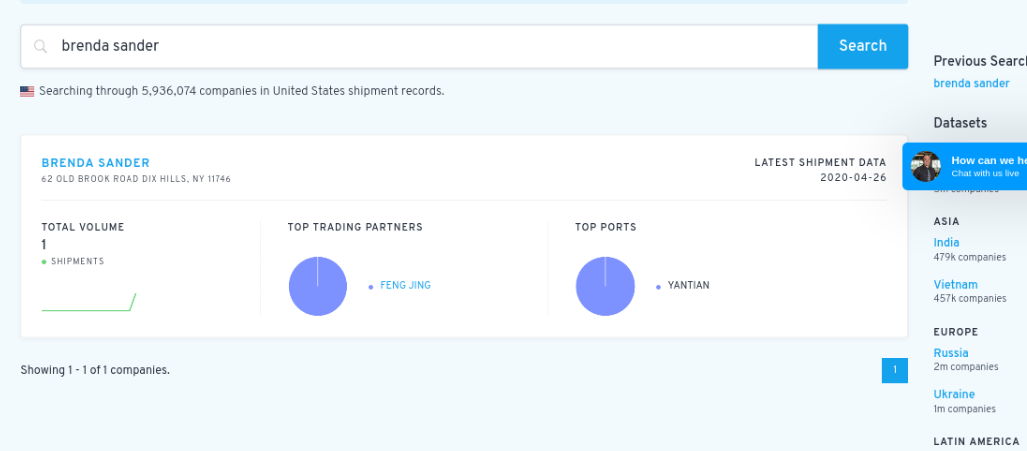Click the legend dot beside YANTIAN

tap(658, 287)
